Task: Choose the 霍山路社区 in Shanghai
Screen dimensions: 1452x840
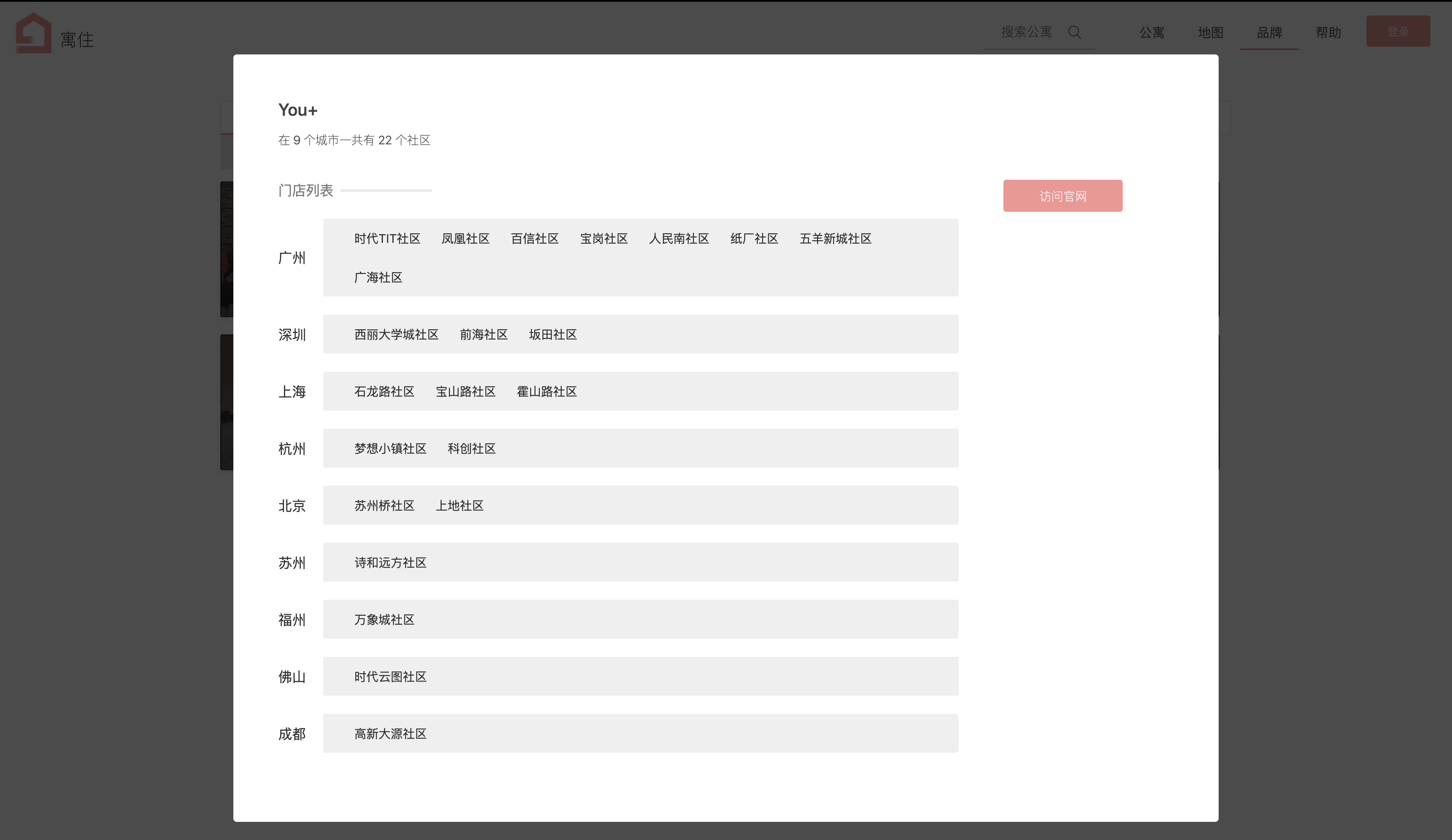Action: tap(546, 392)
